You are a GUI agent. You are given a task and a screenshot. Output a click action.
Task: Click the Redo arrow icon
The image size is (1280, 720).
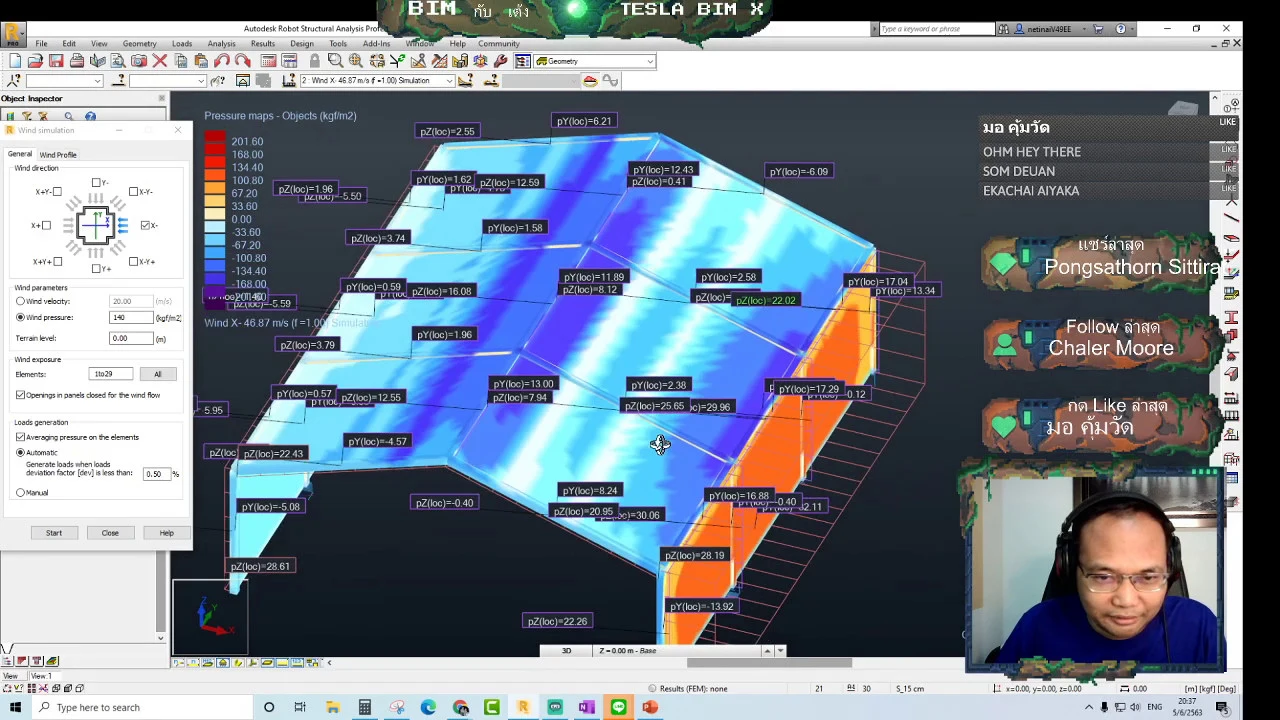[243, 61]
